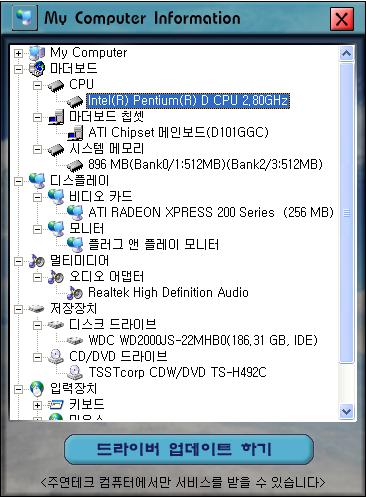Click the title bar application icon
Viewport: 366px width, 497px height.
click(x=25, y=18)
